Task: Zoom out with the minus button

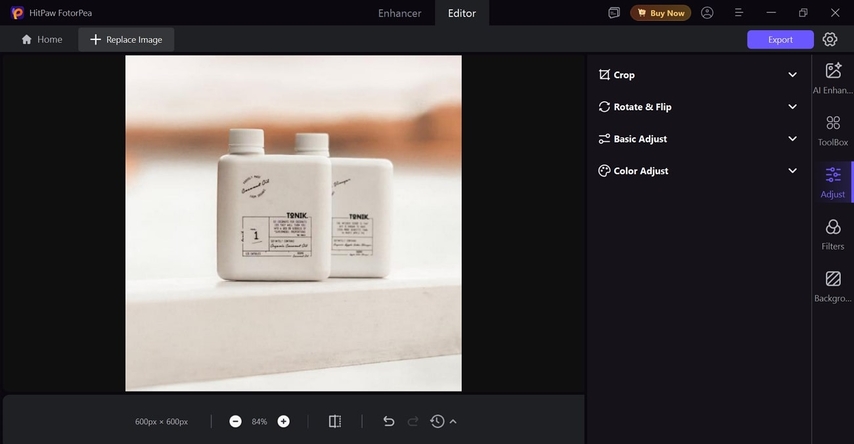Action: (x=235, y=421)
